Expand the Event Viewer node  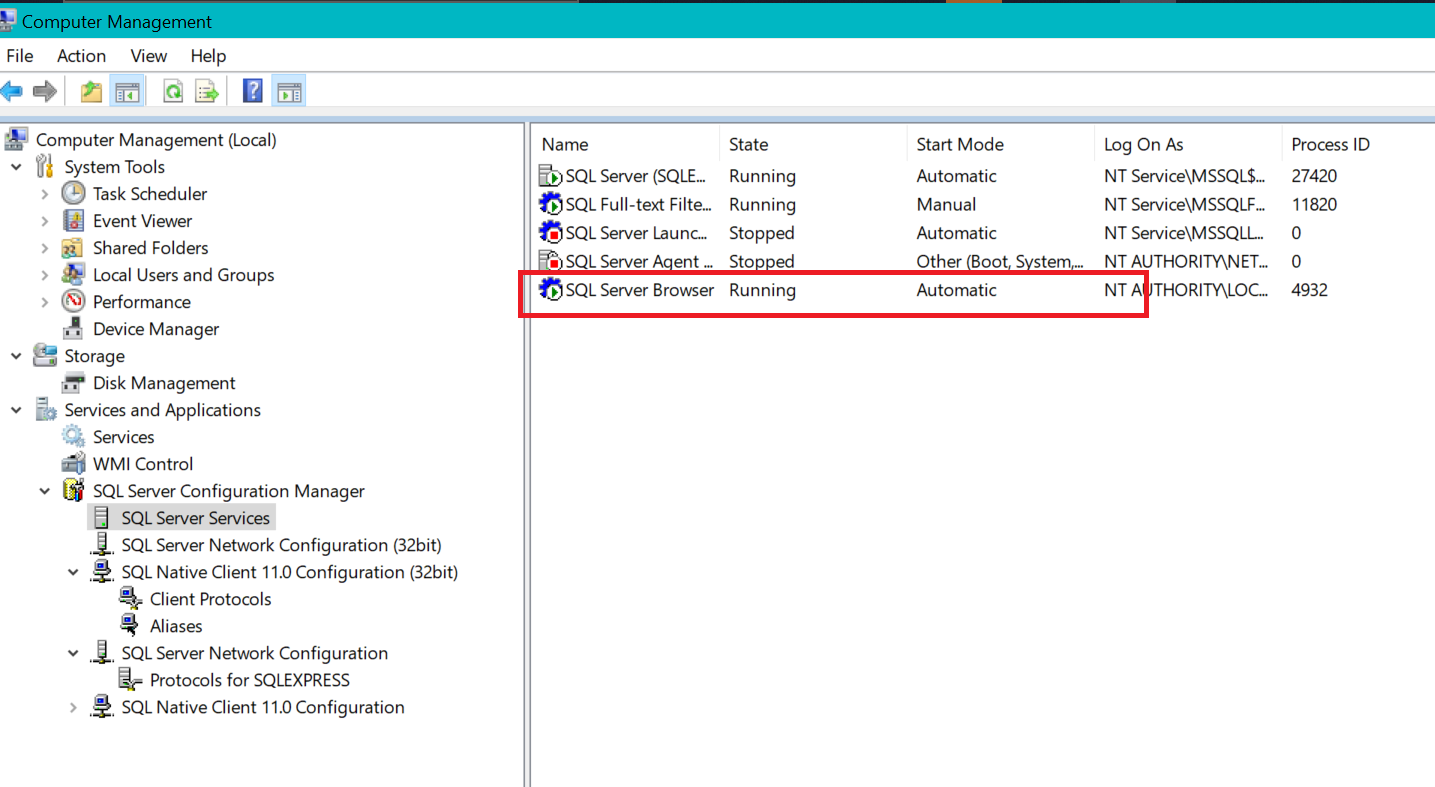click(x=45, y=221)
